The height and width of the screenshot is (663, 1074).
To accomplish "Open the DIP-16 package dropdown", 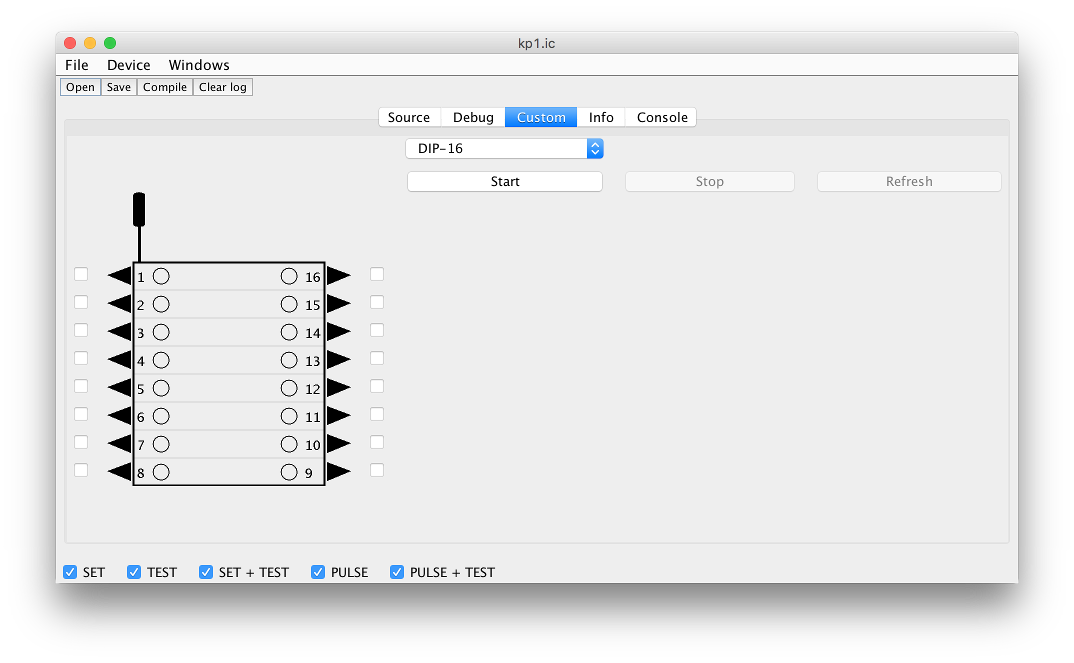I will tap(504, 148).
